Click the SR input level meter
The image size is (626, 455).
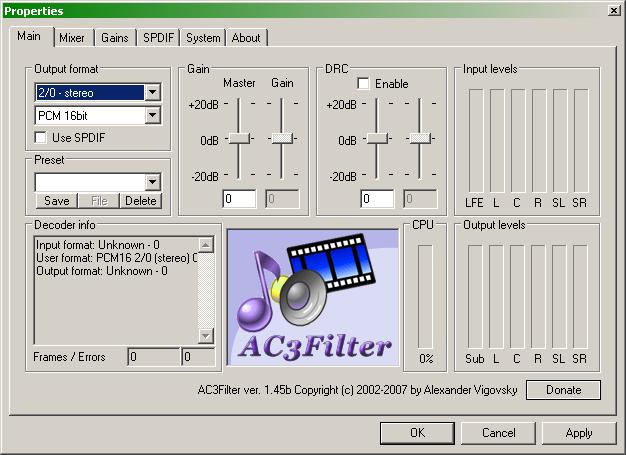coord(581,141)
